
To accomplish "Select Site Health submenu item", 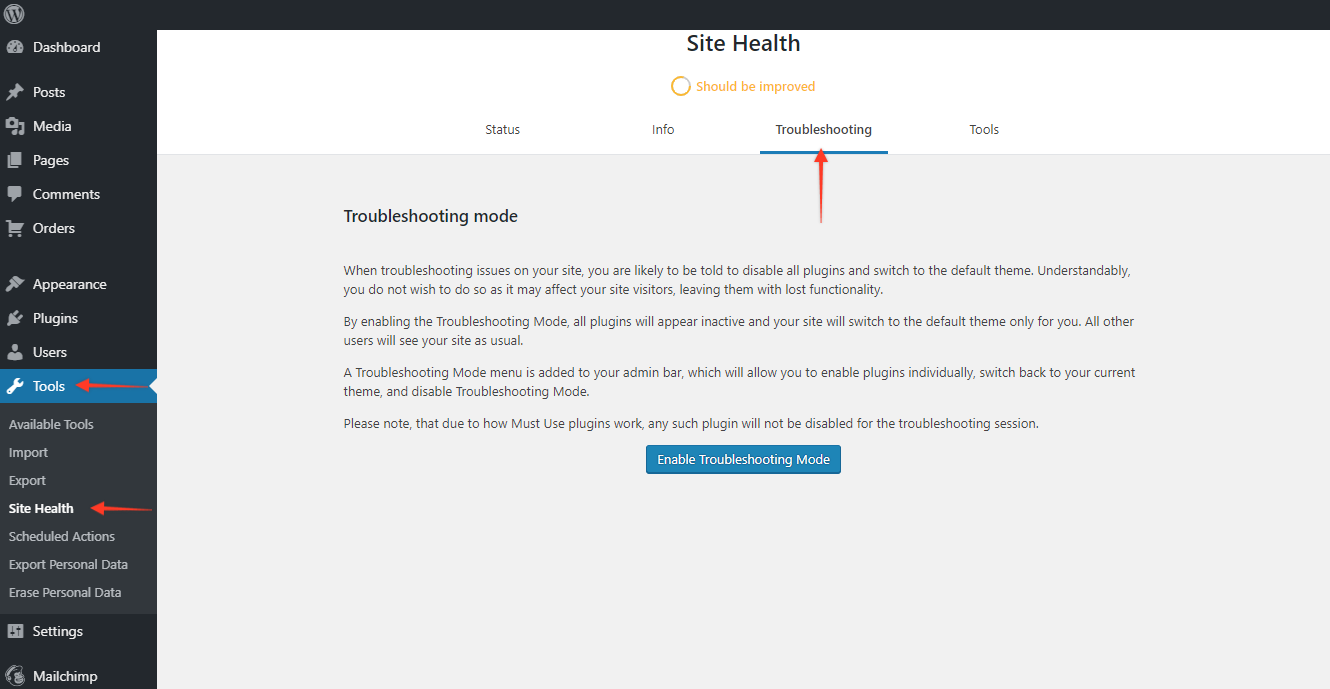I will pyautogui.click(x=41, y=508).
